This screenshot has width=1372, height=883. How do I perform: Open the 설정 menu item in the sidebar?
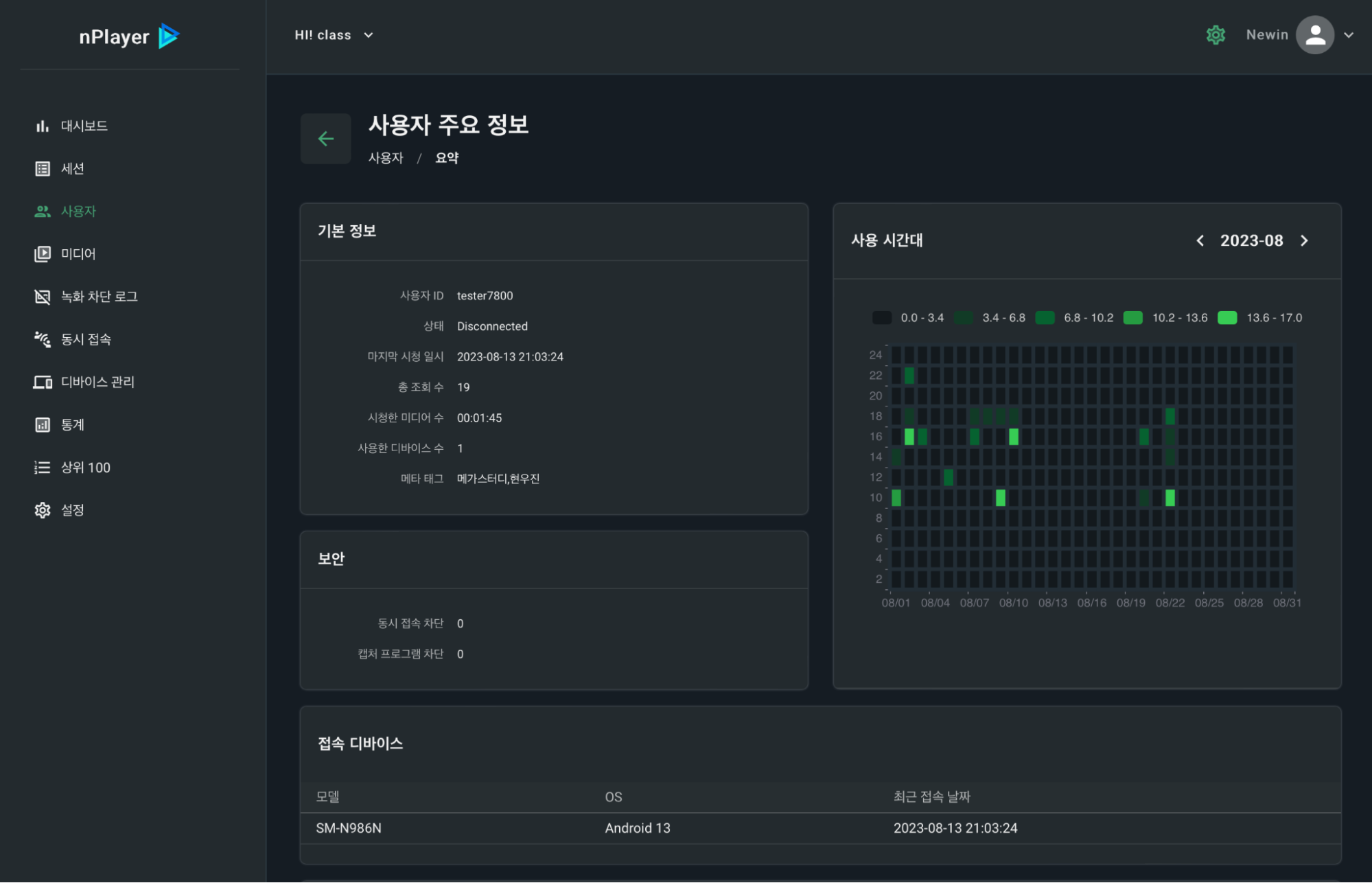click(x=72, y=510)
